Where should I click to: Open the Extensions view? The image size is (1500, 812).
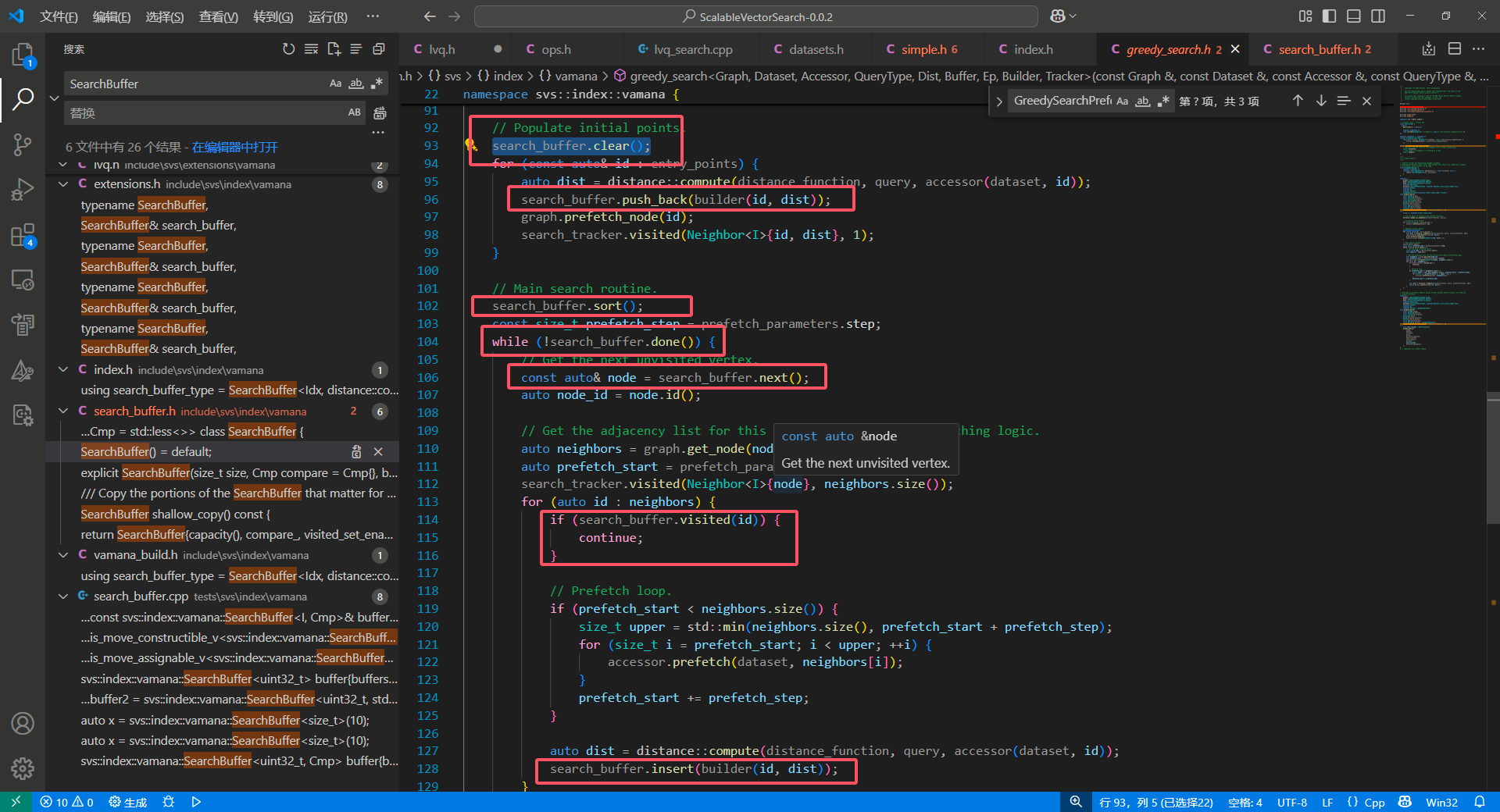(x=23, y=235)
